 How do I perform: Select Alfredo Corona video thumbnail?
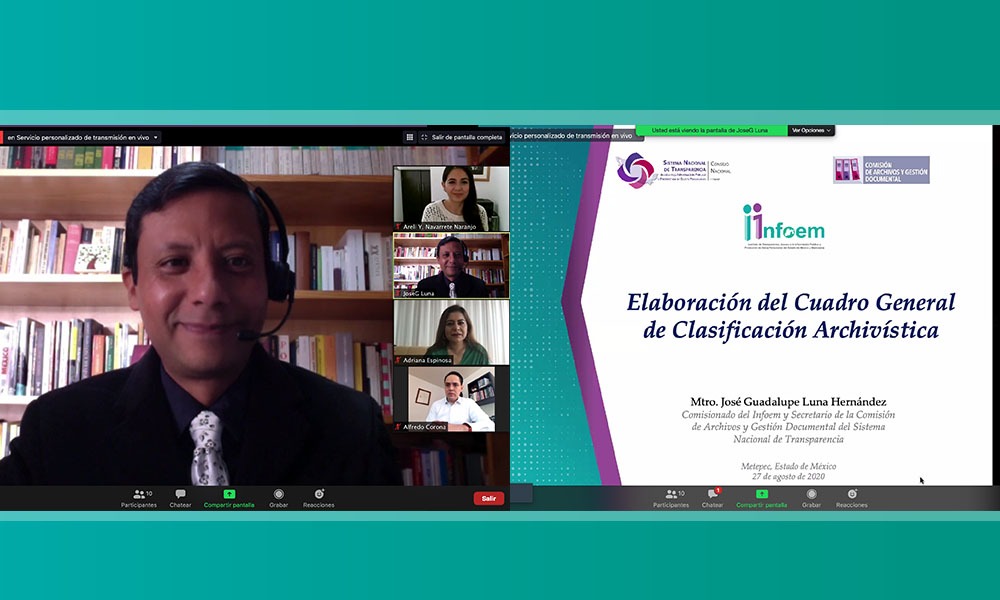[451, 399]
